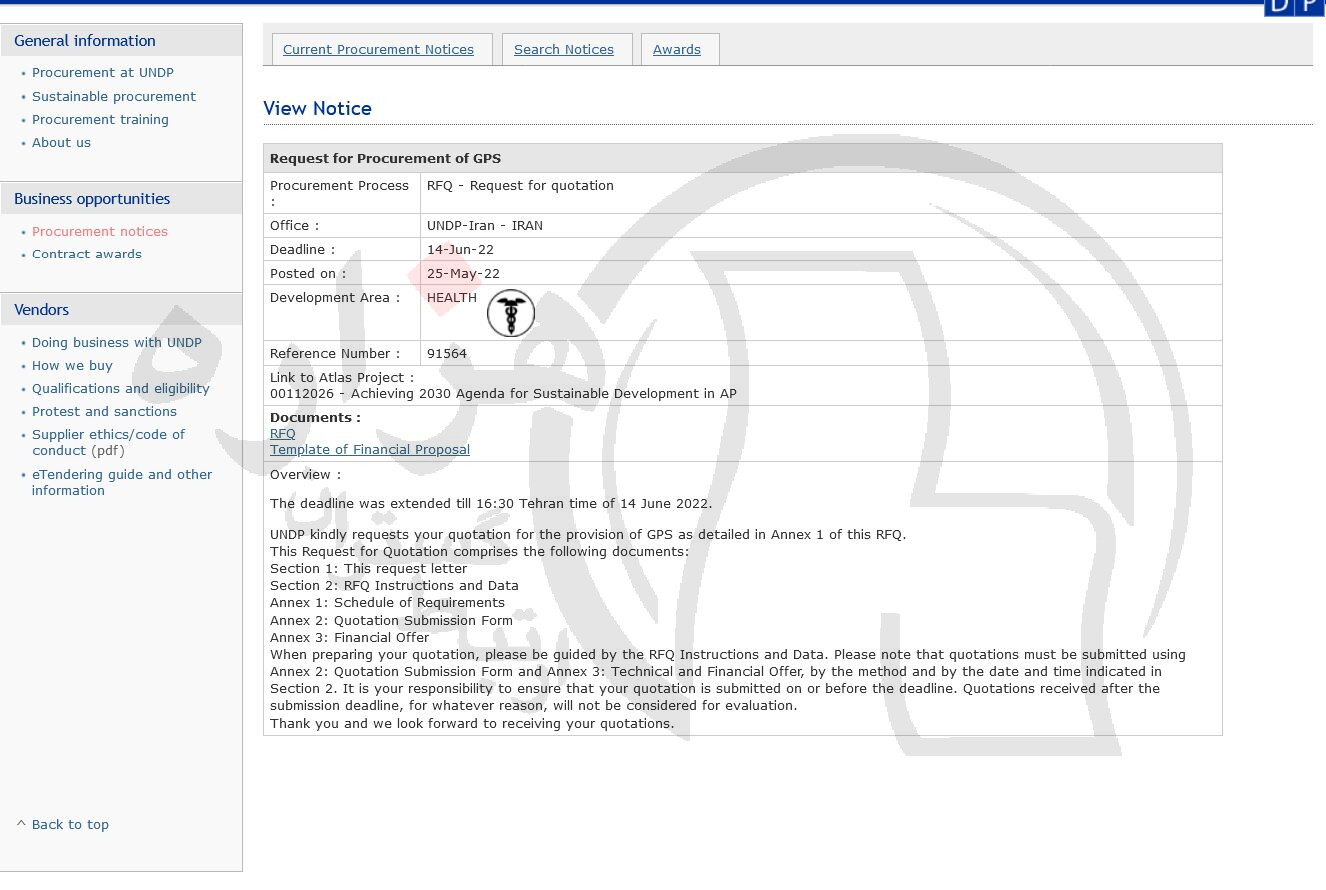The image size is (1326, 890).
Task: Click the Vendors section heading
Action: click(x=41, y=309)
